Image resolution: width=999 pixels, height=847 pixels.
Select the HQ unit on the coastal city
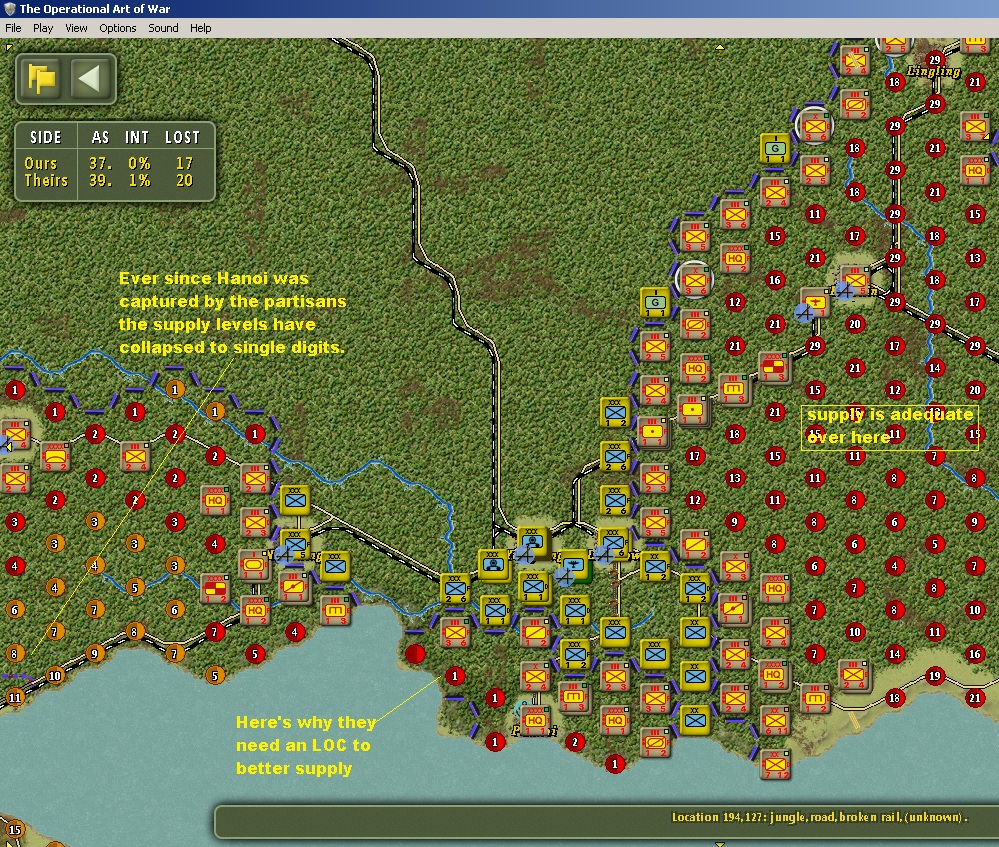click(535, 720)
